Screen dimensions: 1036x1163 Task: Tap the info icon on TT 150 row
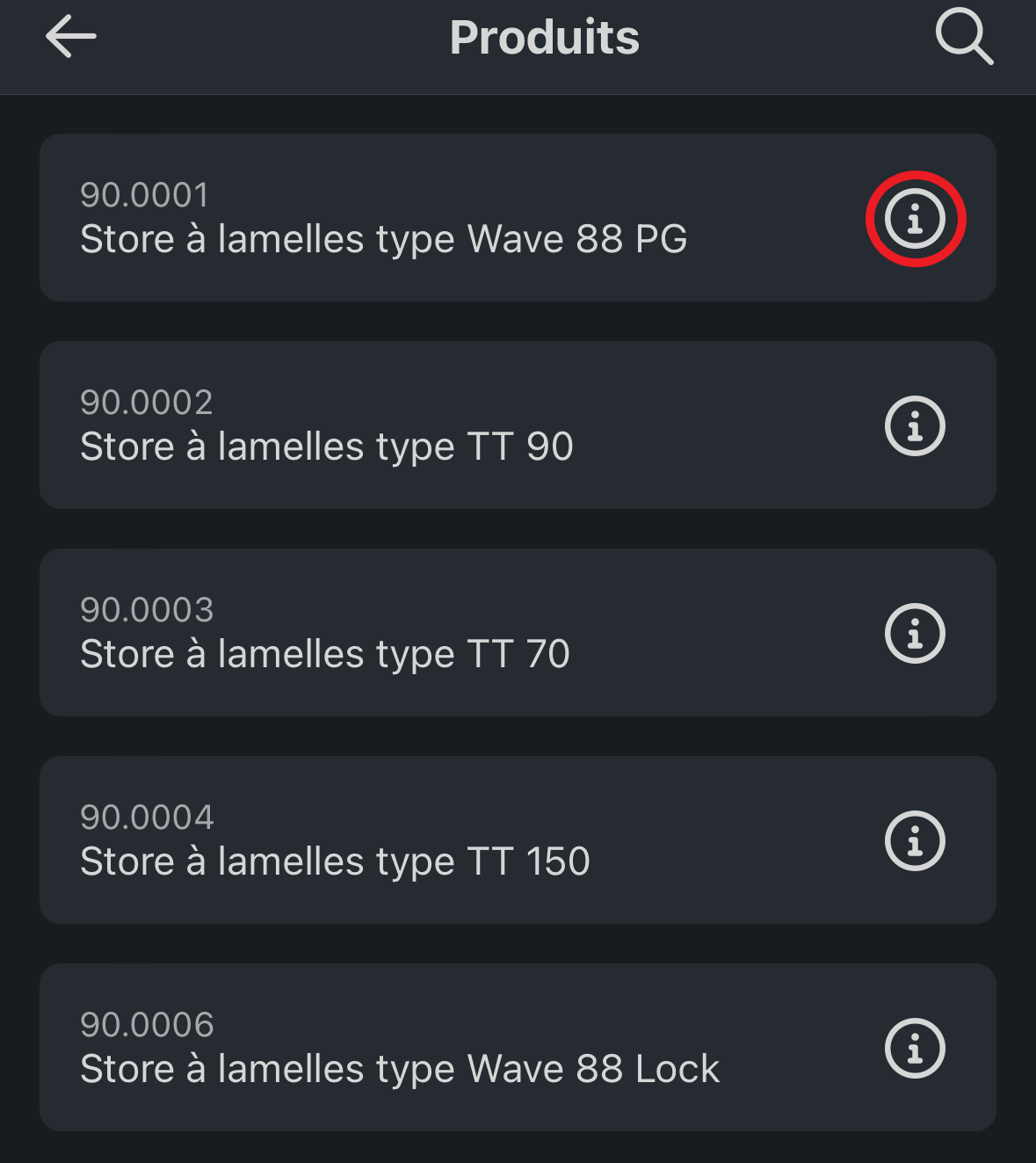tap(915, 841)
